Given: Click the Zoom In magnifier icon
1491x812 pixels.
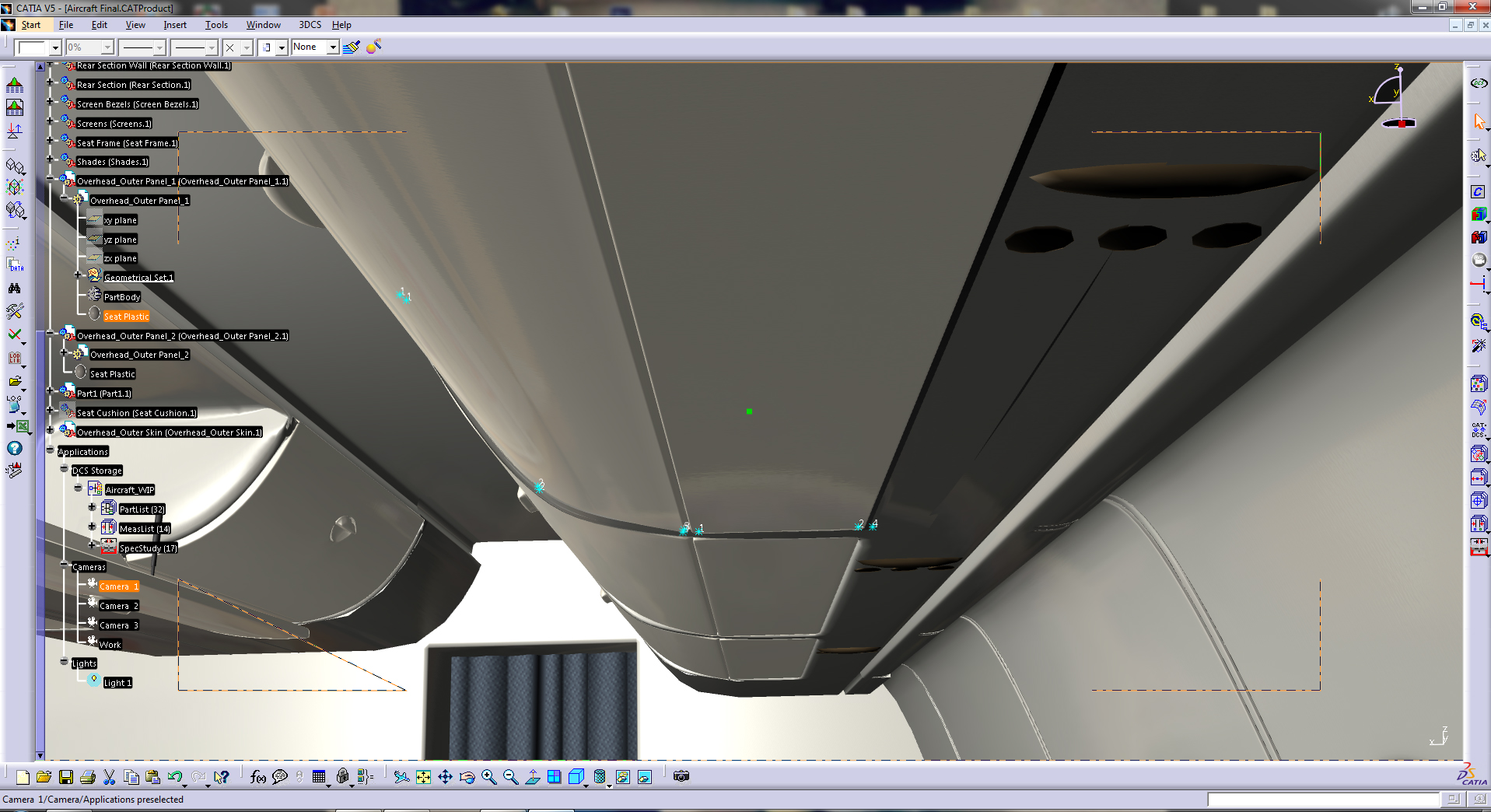Looking at the screenshot, I should point(488,777).
